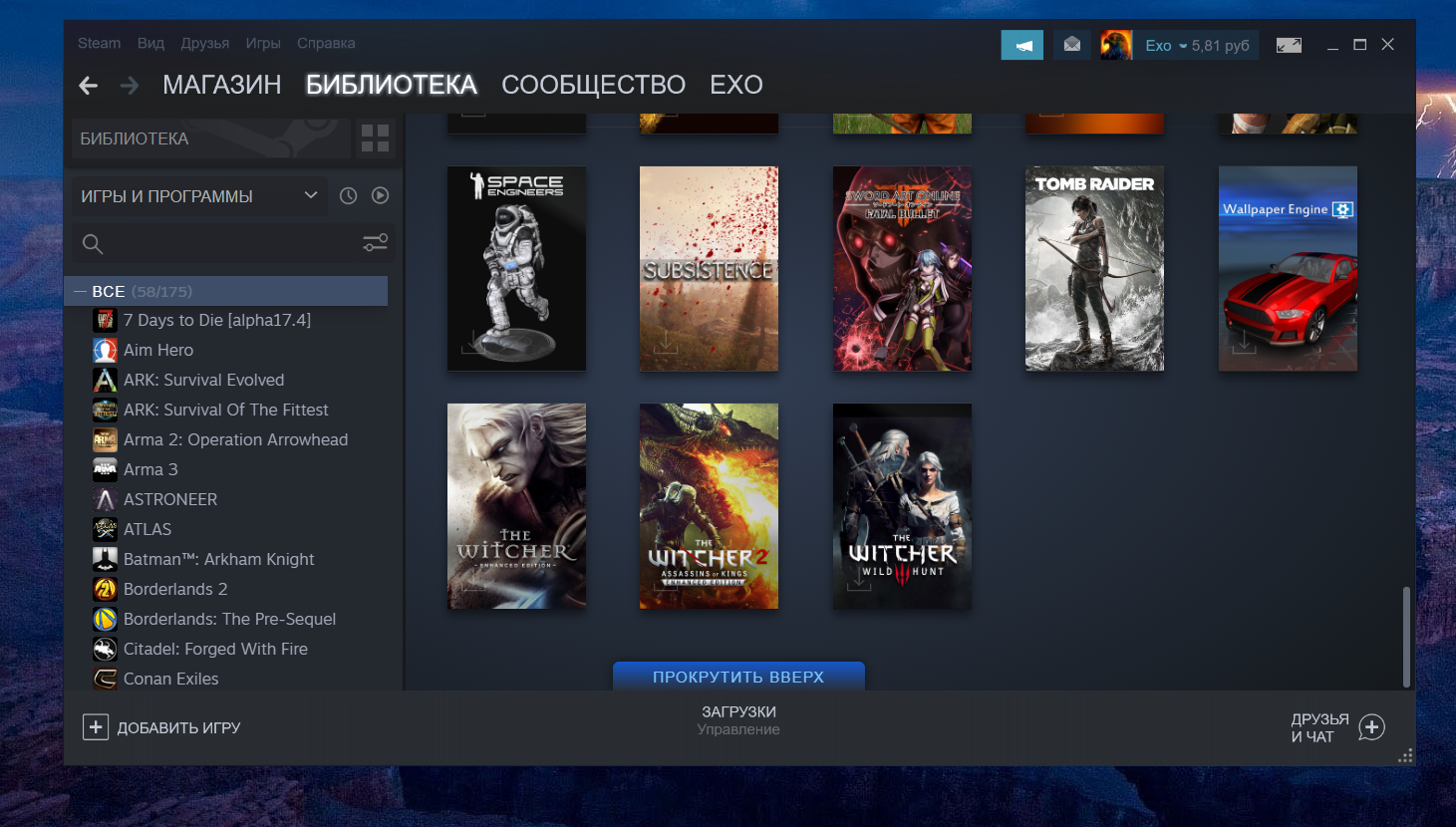1456x827 pixels.
Task: Click the Arma 3 icon
Action: coord(105,469)
